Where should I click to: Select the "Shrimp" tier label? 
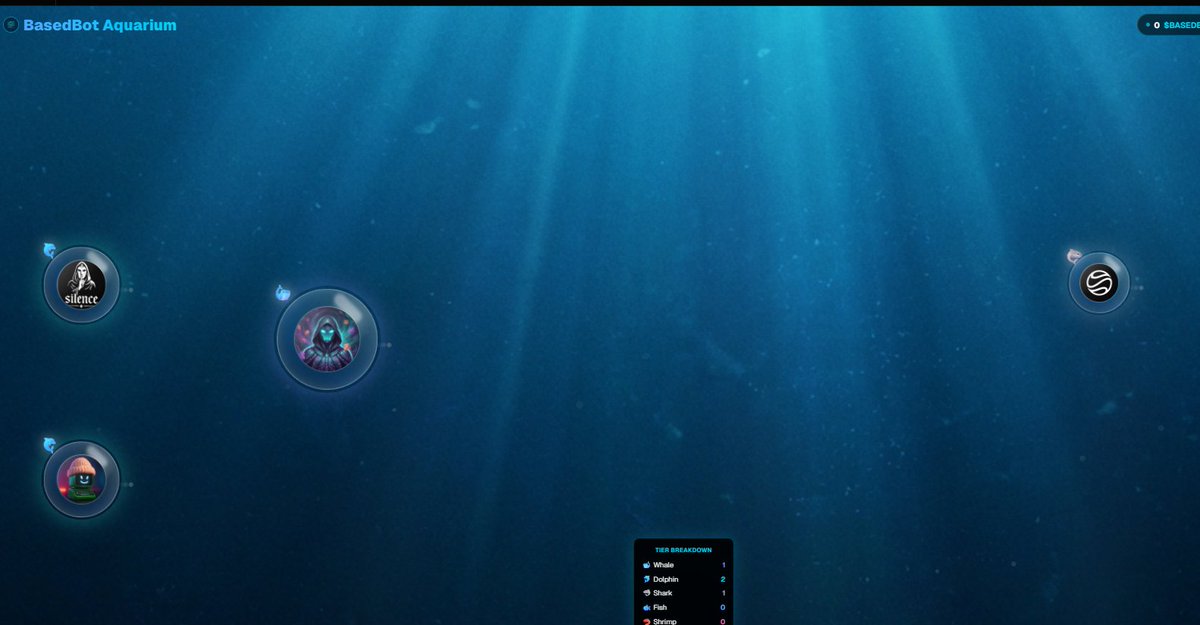(x=665, y=621)
